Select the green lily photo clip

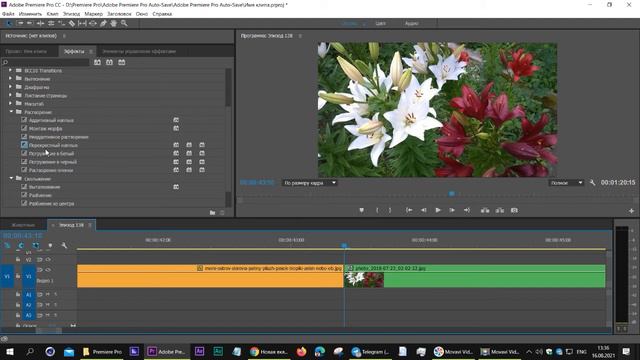[475, 276]
